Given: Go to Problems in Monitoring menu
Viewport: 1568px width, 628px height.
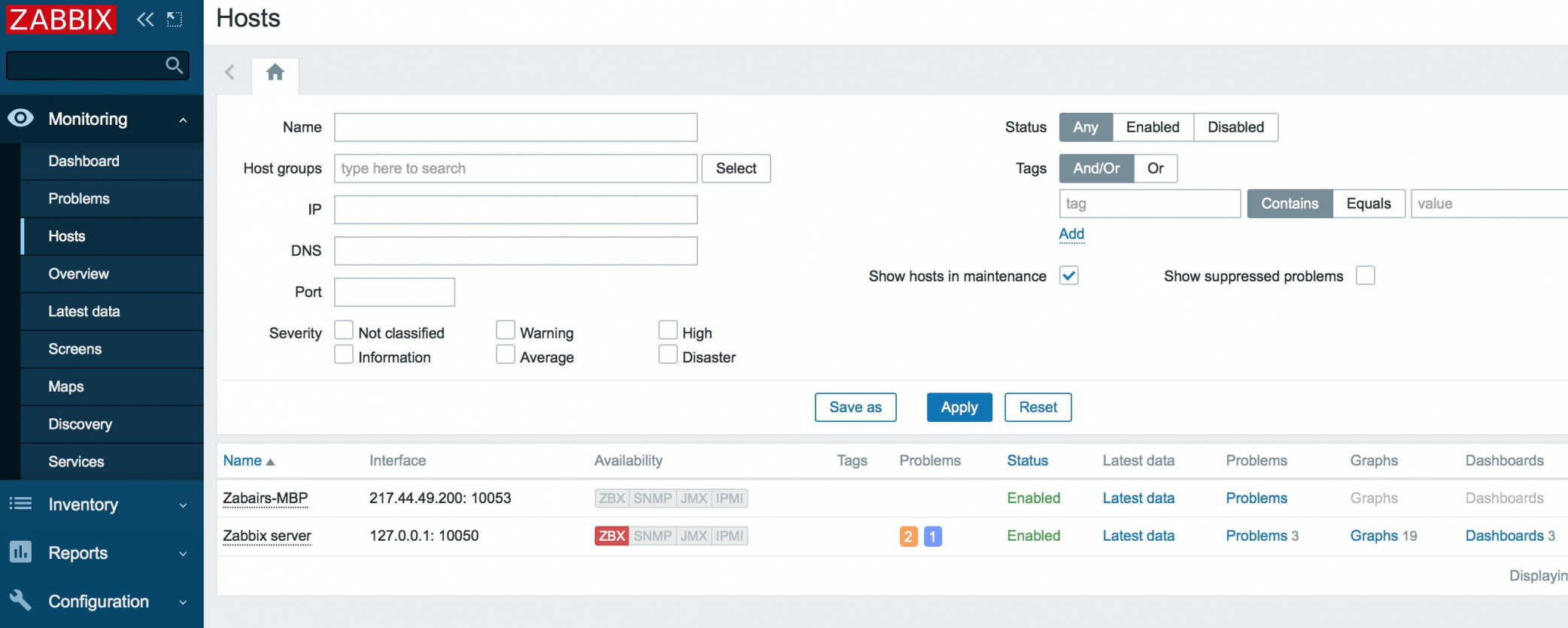Looking at the screenshot, I should tap(79, 199).
